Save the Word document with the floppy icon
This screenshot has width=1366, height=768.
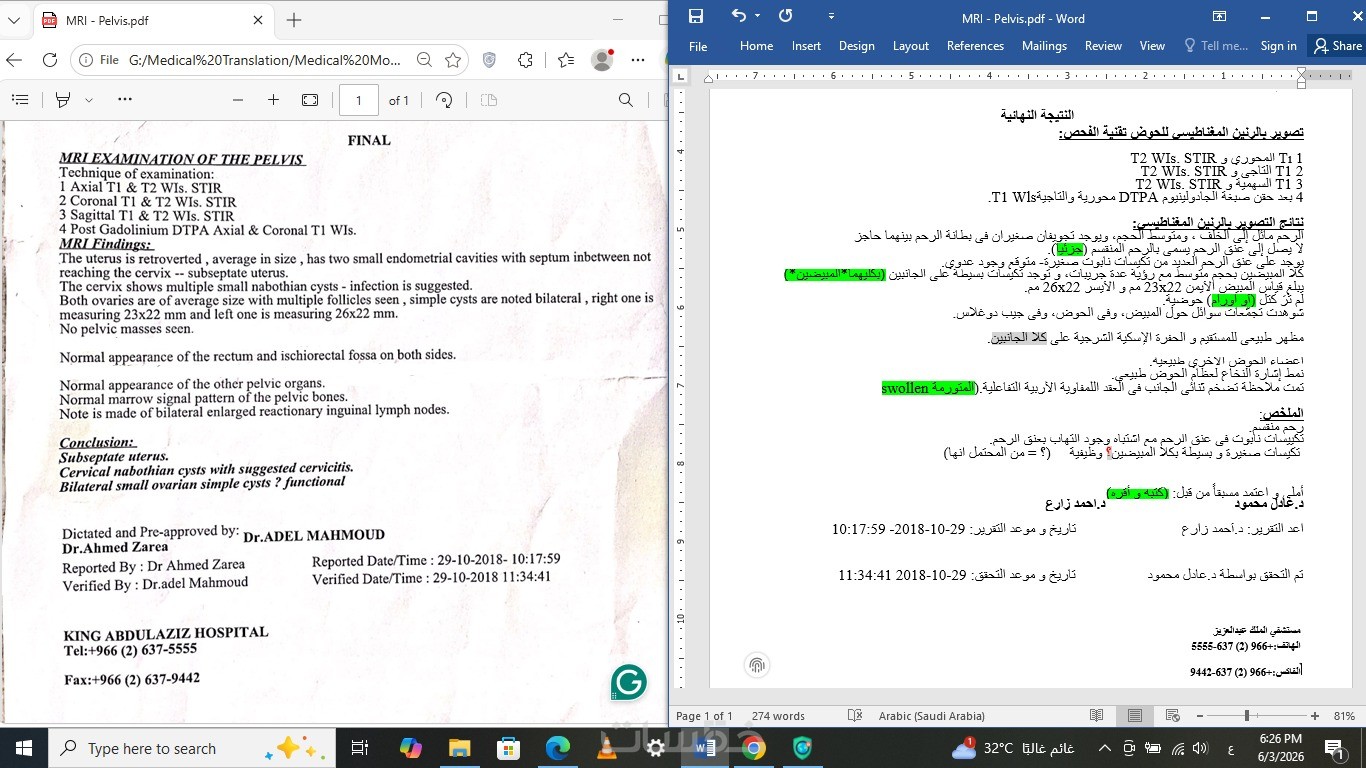[696, 16]
